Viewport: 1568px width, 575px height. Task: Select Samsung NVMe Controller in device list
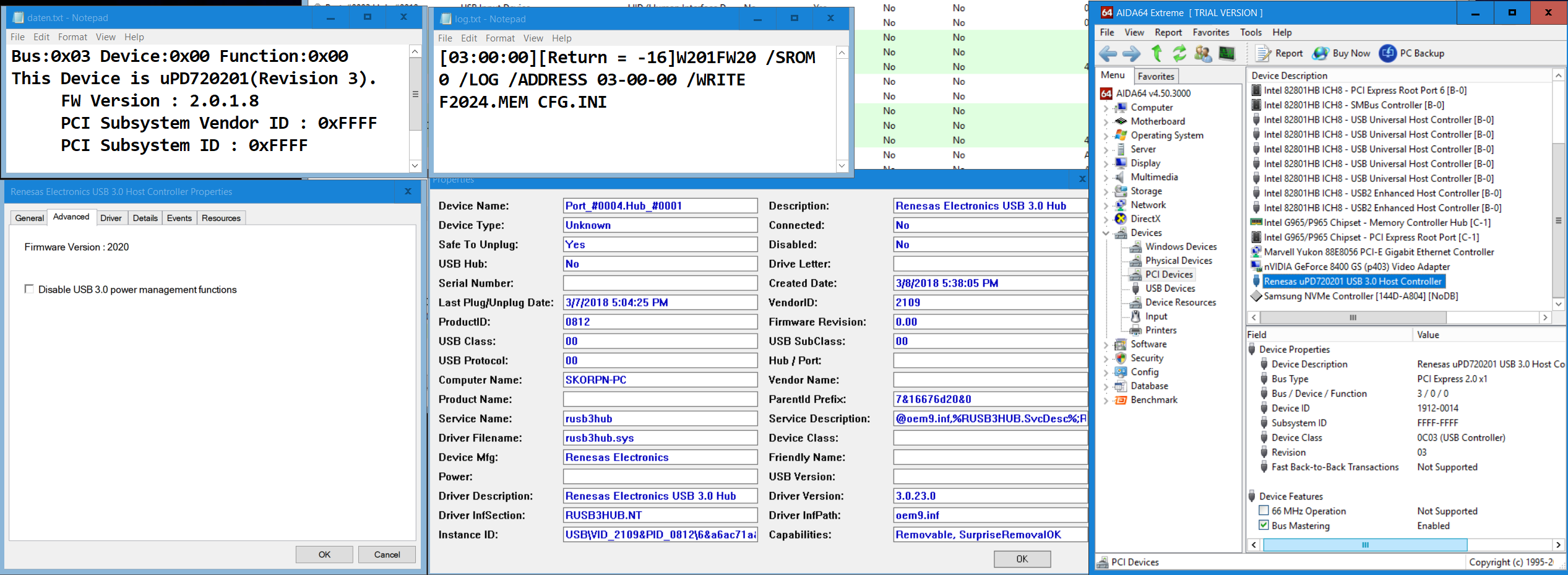click(1361, 296)
